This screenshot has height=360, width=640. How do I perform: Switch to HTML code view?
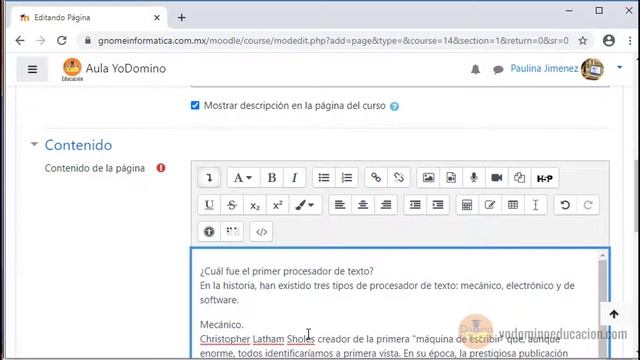261,231
